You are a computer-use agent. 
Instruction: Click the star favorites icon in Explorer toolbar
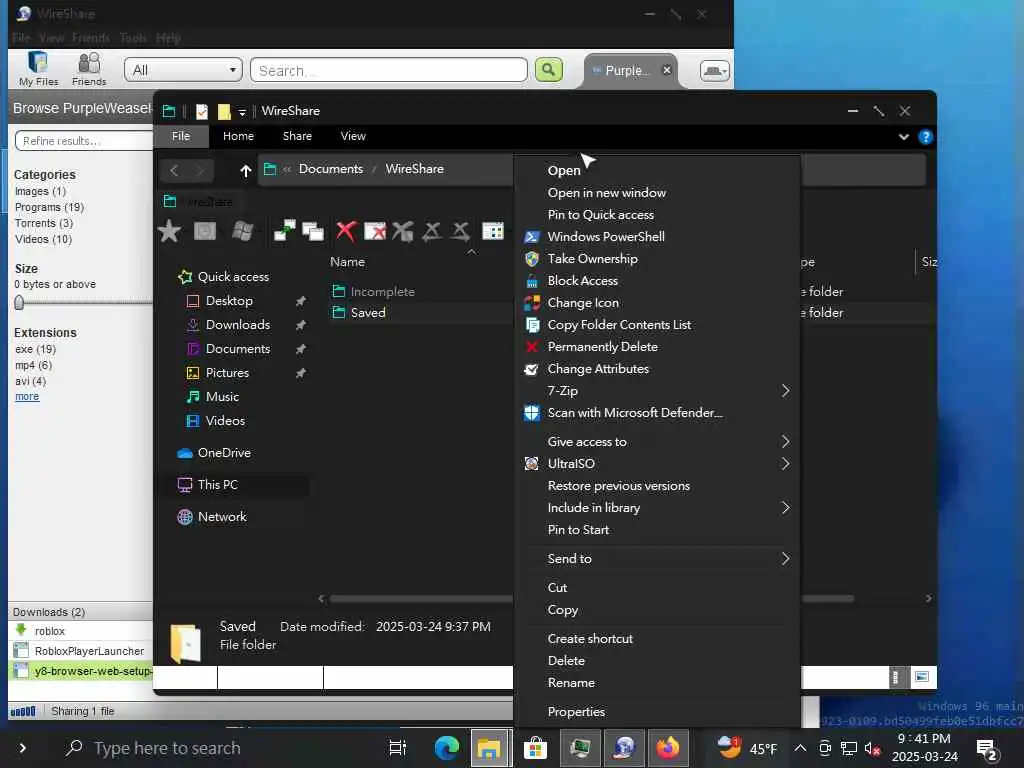(x=169, y=231)
